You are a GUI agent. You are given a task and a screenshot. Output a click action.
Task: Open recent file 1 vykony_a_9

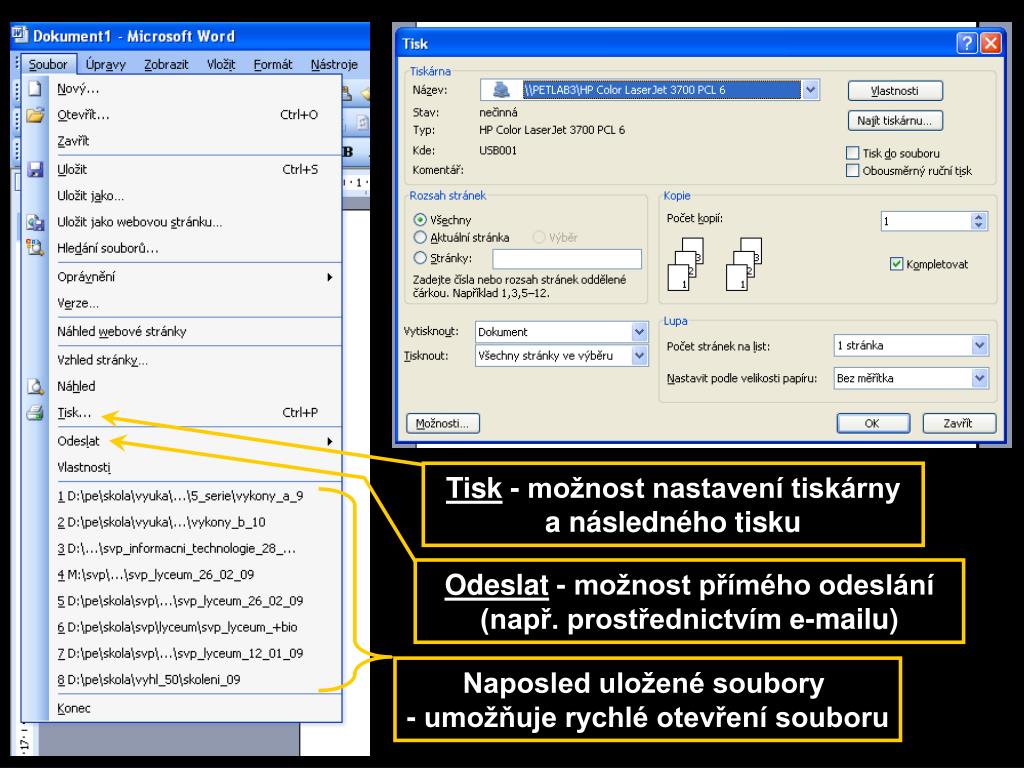tap(183, 496)
